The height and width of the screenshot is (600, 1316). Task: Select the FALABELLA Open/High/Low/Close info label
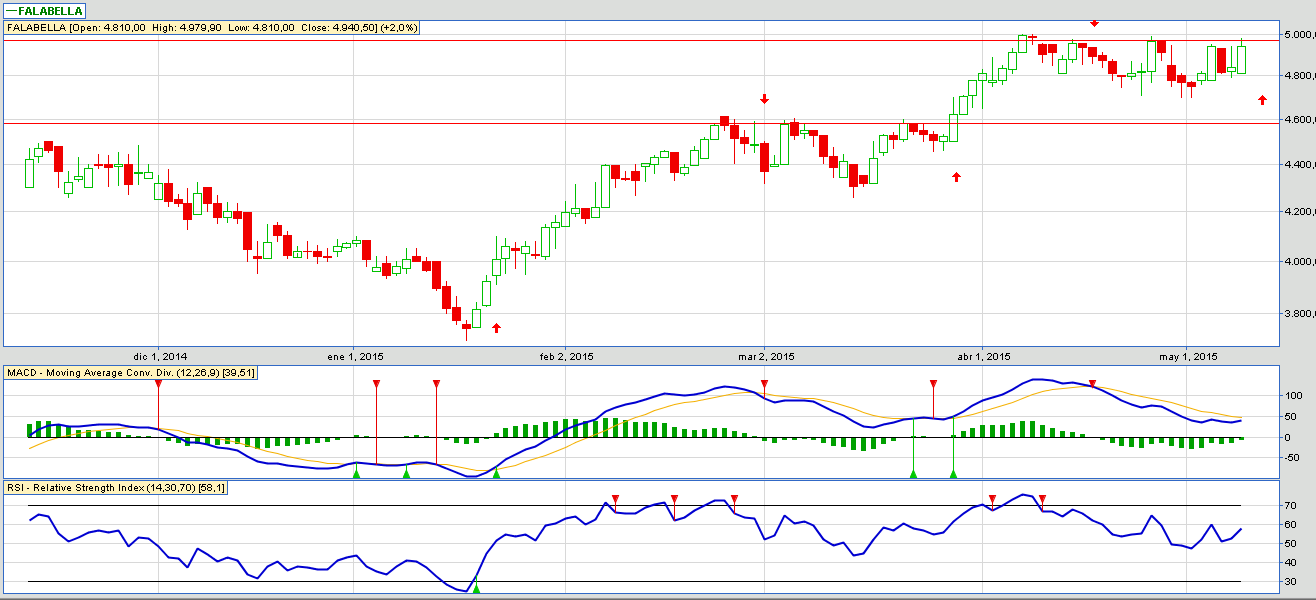point(213,28)
